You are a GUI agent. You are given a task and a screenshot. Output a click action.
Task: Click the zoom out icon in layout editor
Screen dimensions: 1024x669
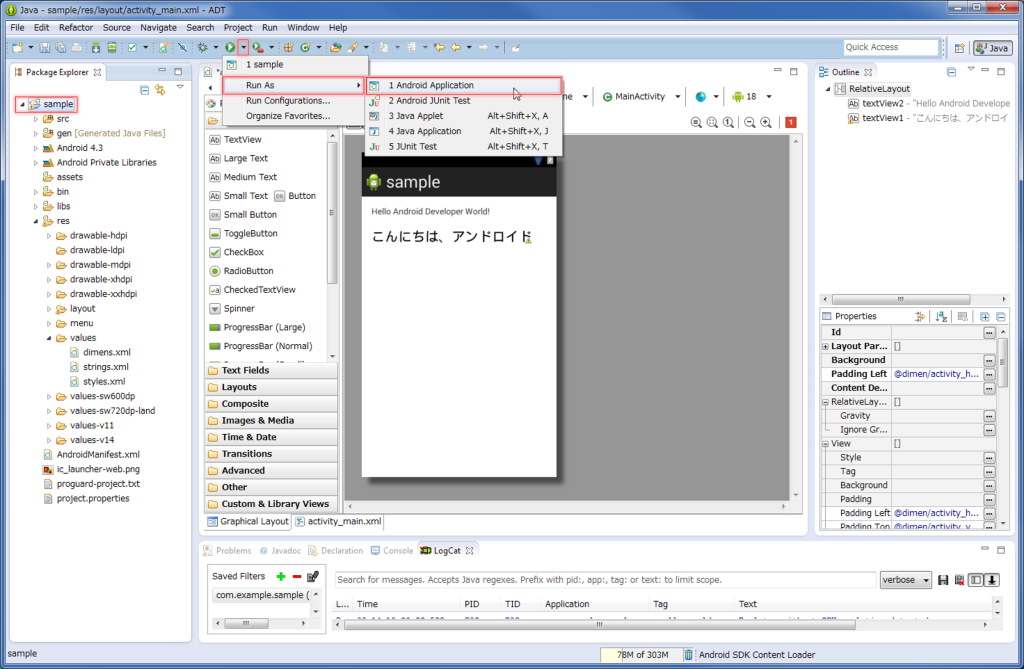pyautogui.click(x=750, y=122)
